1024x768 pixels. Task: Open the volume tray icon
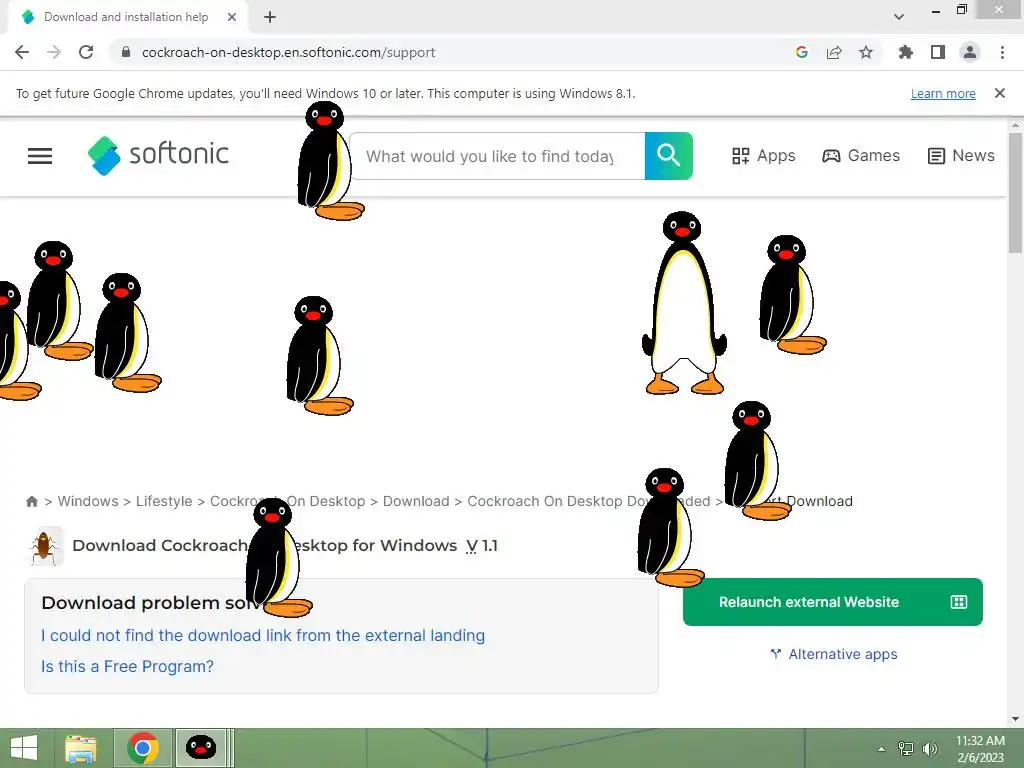929,748
